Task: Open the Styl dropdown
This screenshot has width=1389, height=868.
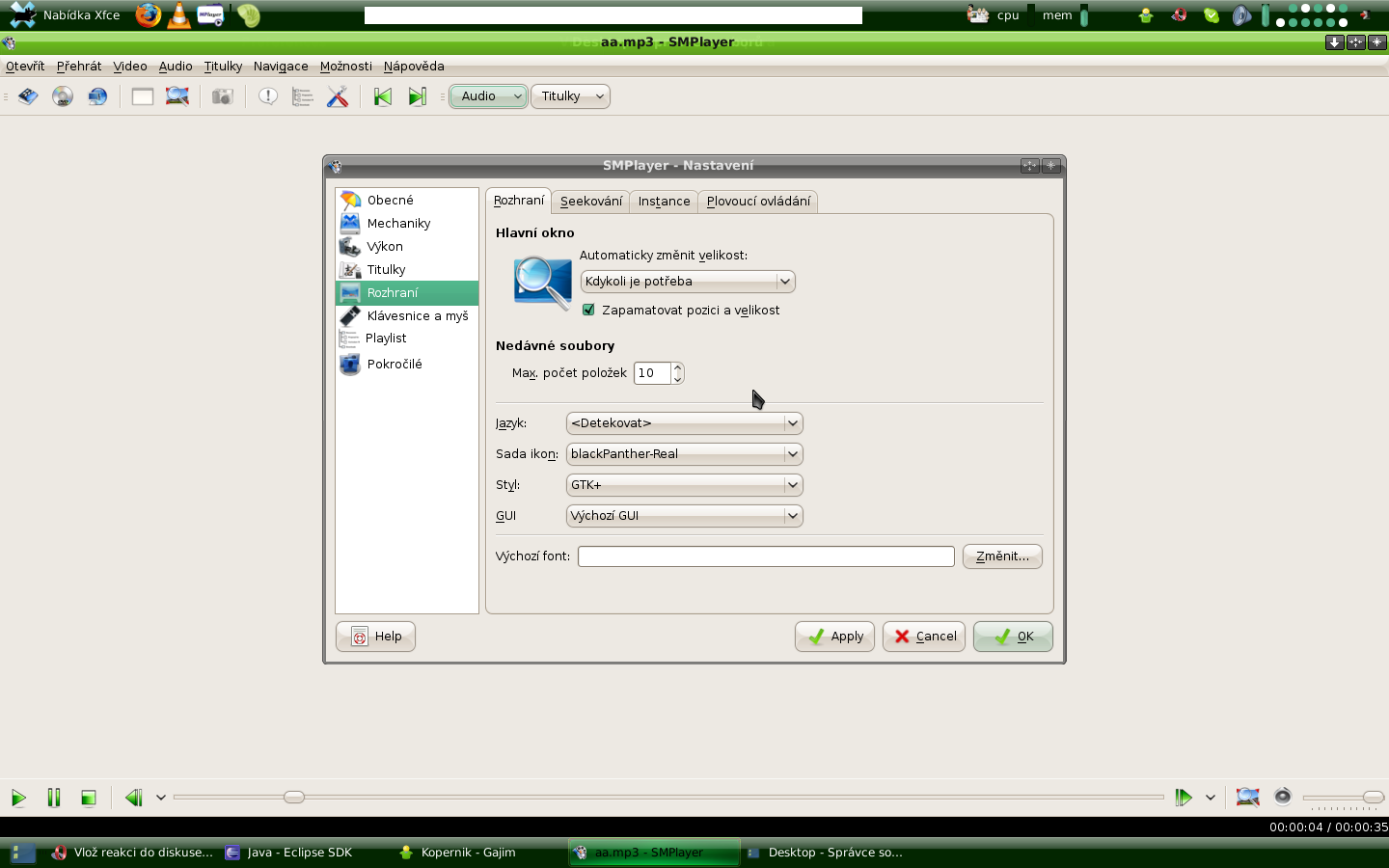Action: (x=685, y=485)
